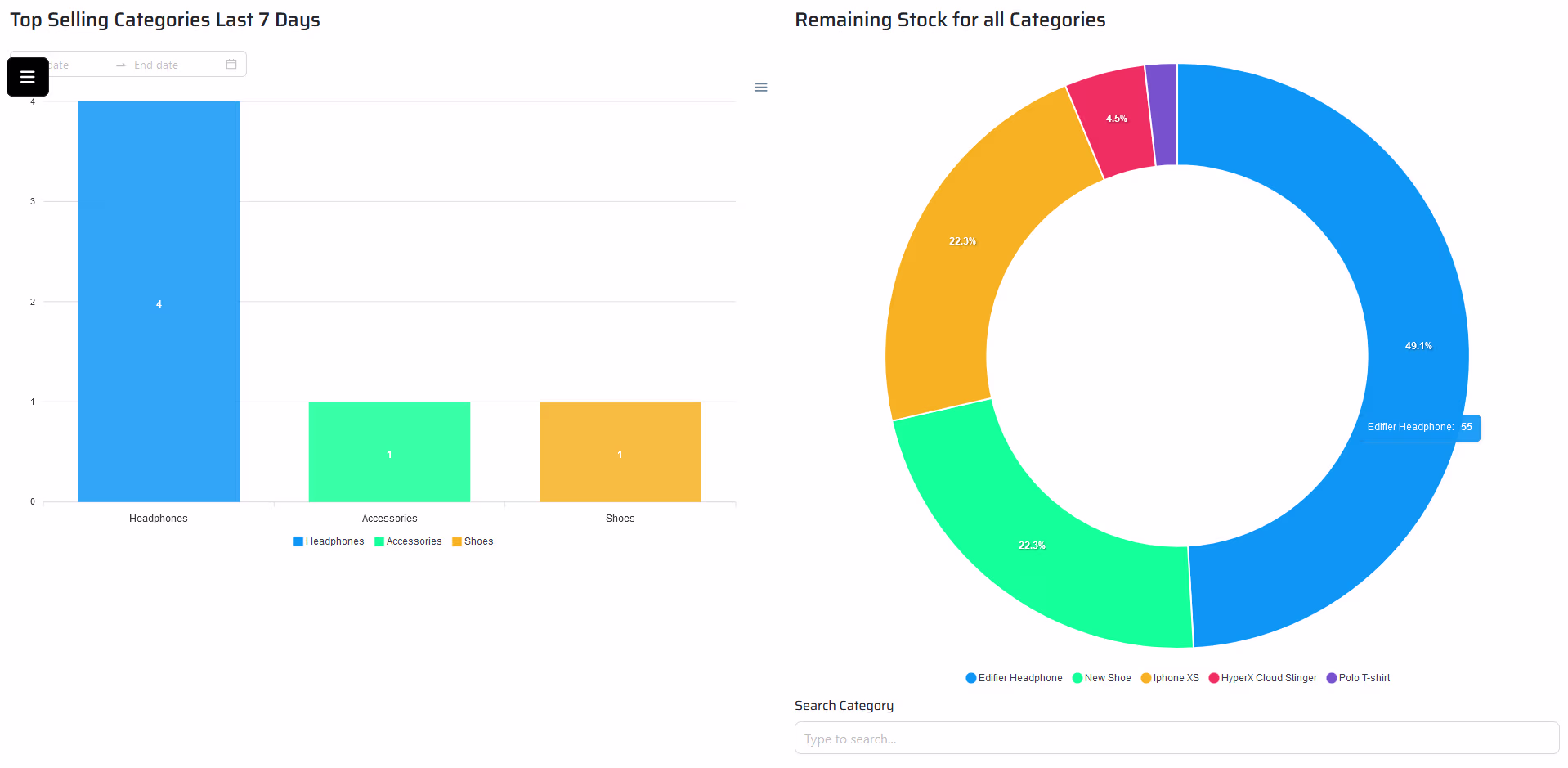This screenshot has width=1568, height=768.
Task: Click the calendar icon in date range picker
Action: pos(231,65)
